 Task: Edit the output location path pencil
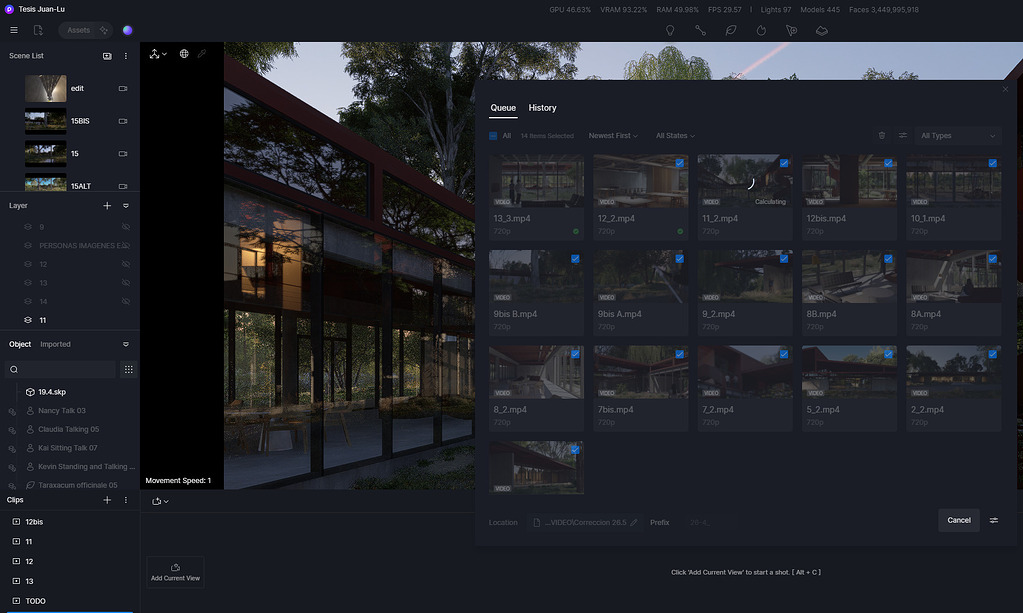tap(634, 522)
